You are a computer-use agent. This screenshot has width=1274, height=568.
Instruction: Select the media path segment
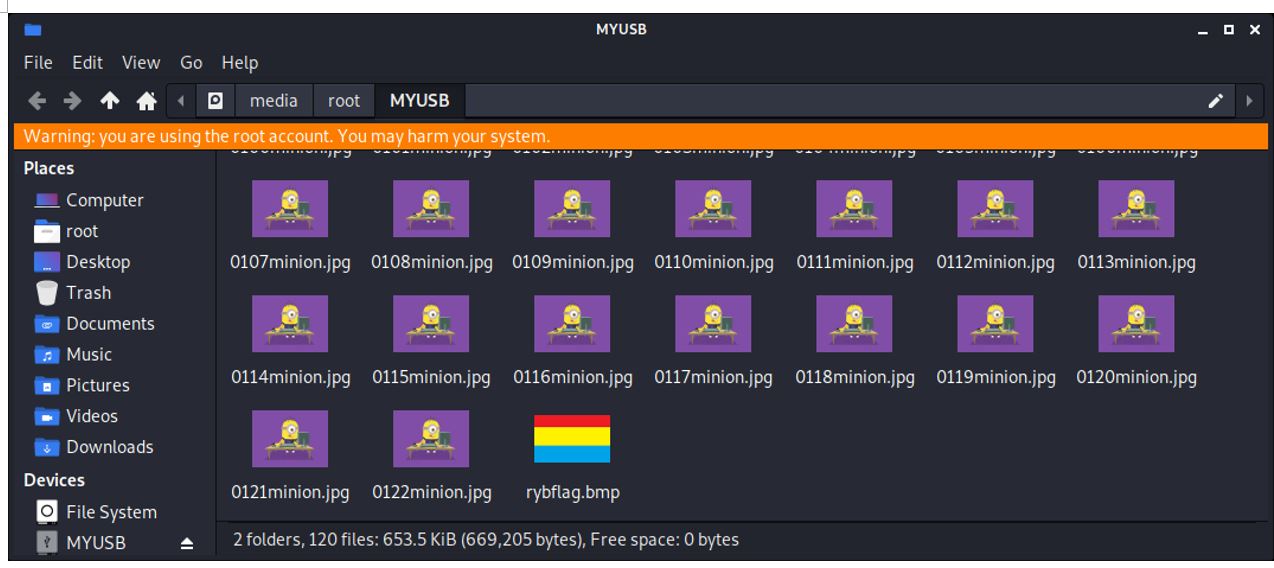pos(274,101)
